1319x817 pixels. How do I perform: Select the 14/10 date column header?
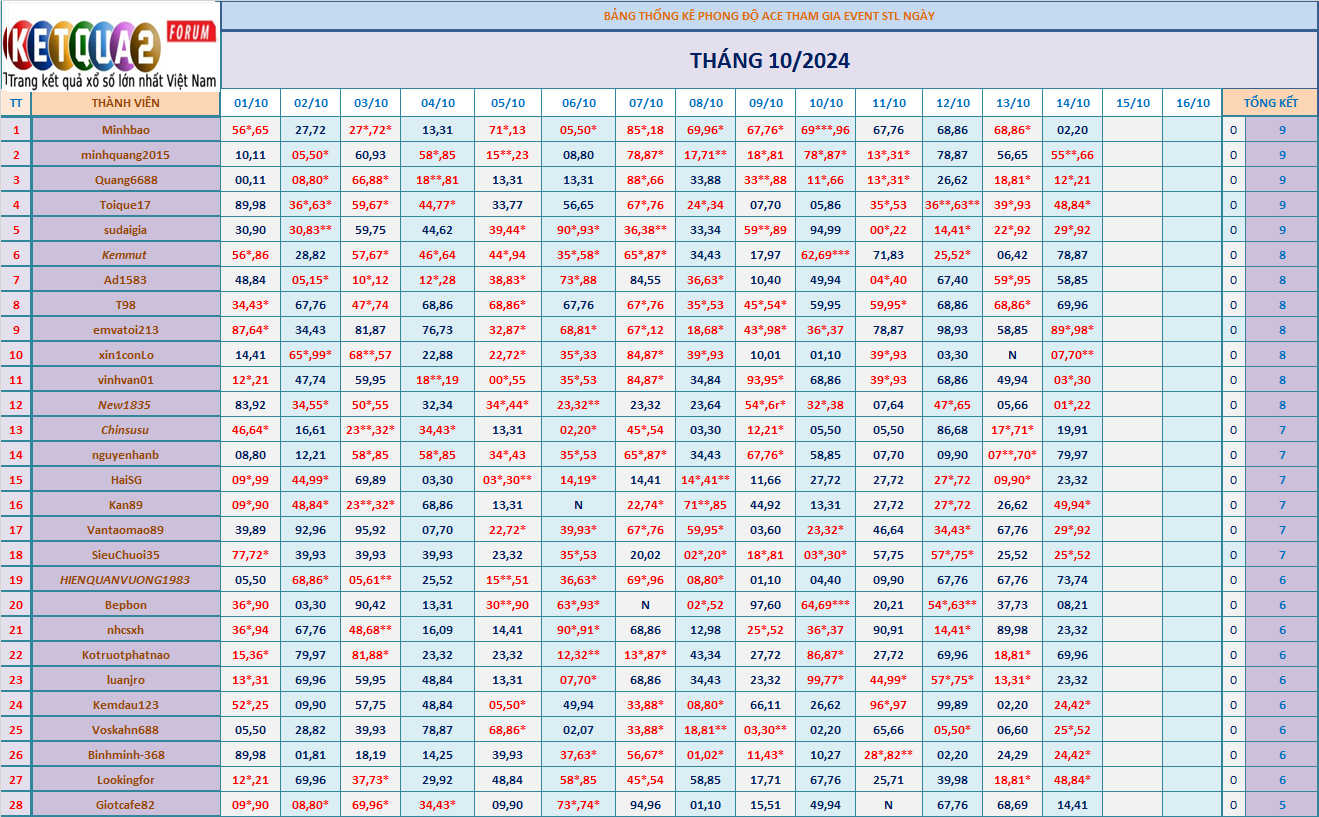click(1072, 103)
